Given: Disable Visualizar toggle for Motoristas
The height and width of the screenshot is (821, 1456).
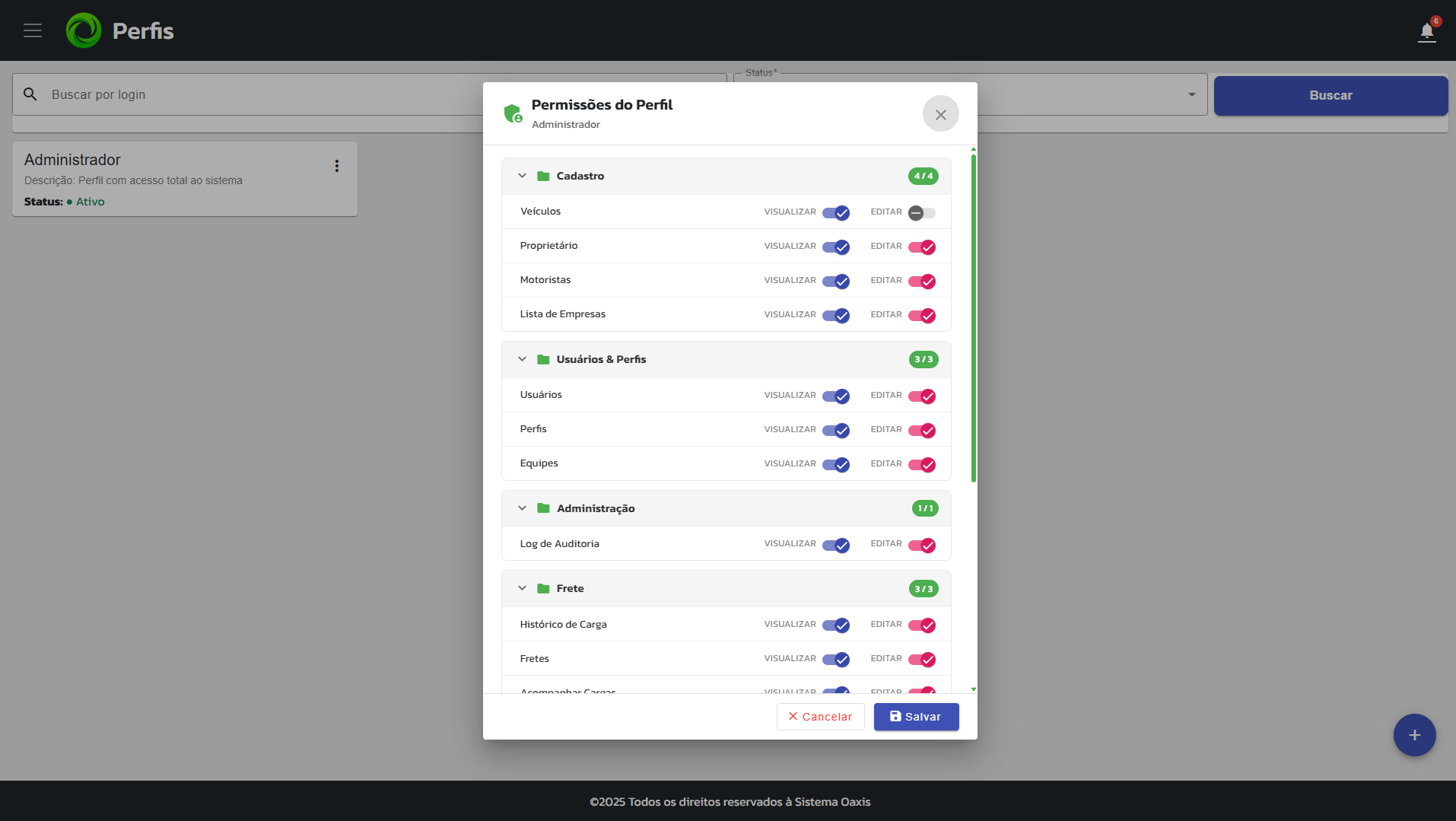Looking at the screenshot, I should [x=835, y=281].
